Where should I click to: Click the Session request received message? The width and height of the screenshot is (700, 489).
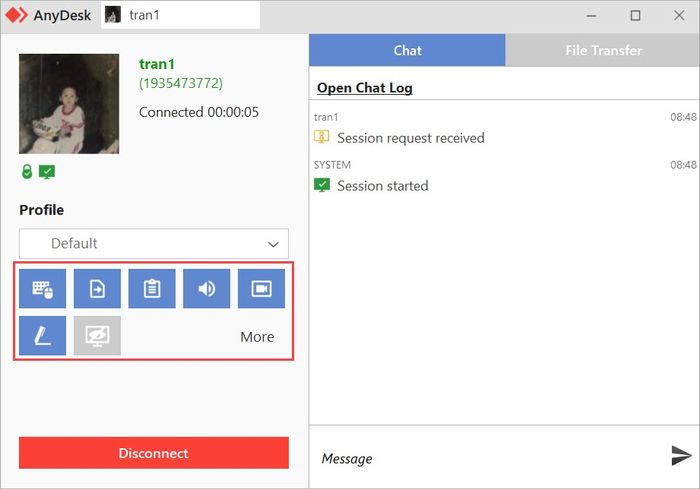pyautogui.click(x=411, y=138)
